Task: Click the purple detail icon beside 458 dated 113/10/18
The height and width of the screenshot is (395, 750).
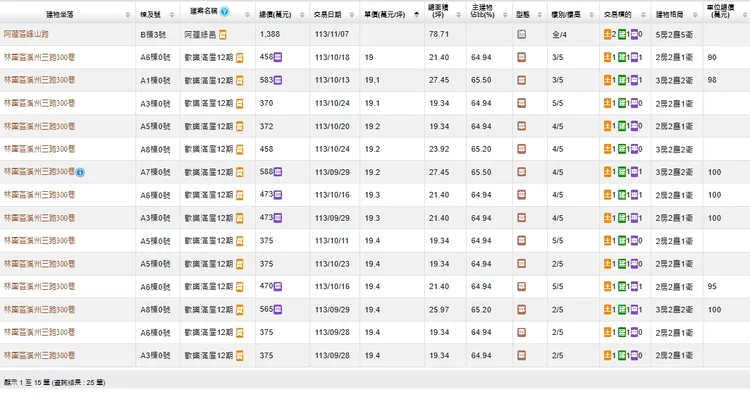Action: pos(278,57)
